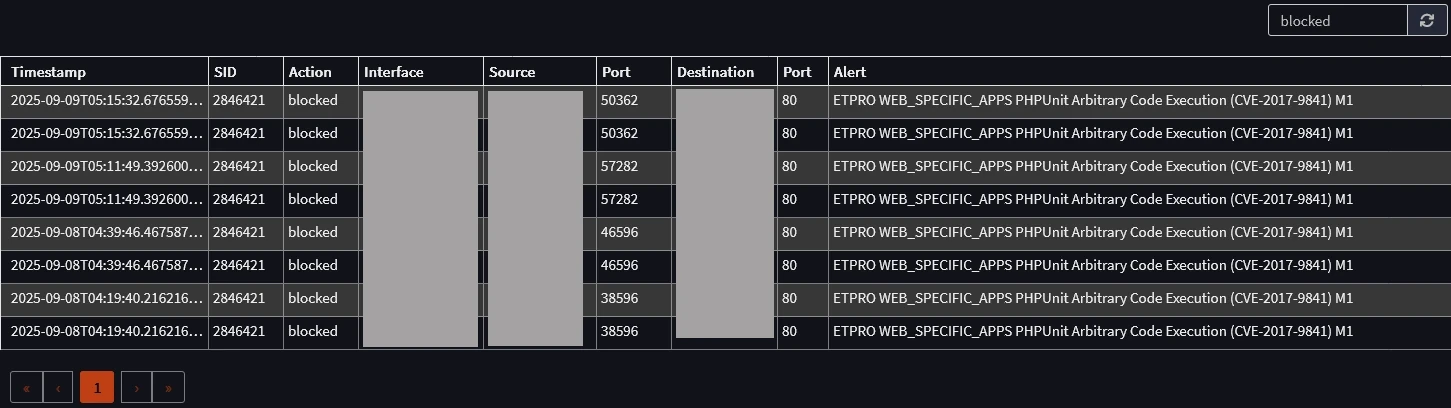Go to the next page of results
1451x408 pixels.
(x=136, y=387)
